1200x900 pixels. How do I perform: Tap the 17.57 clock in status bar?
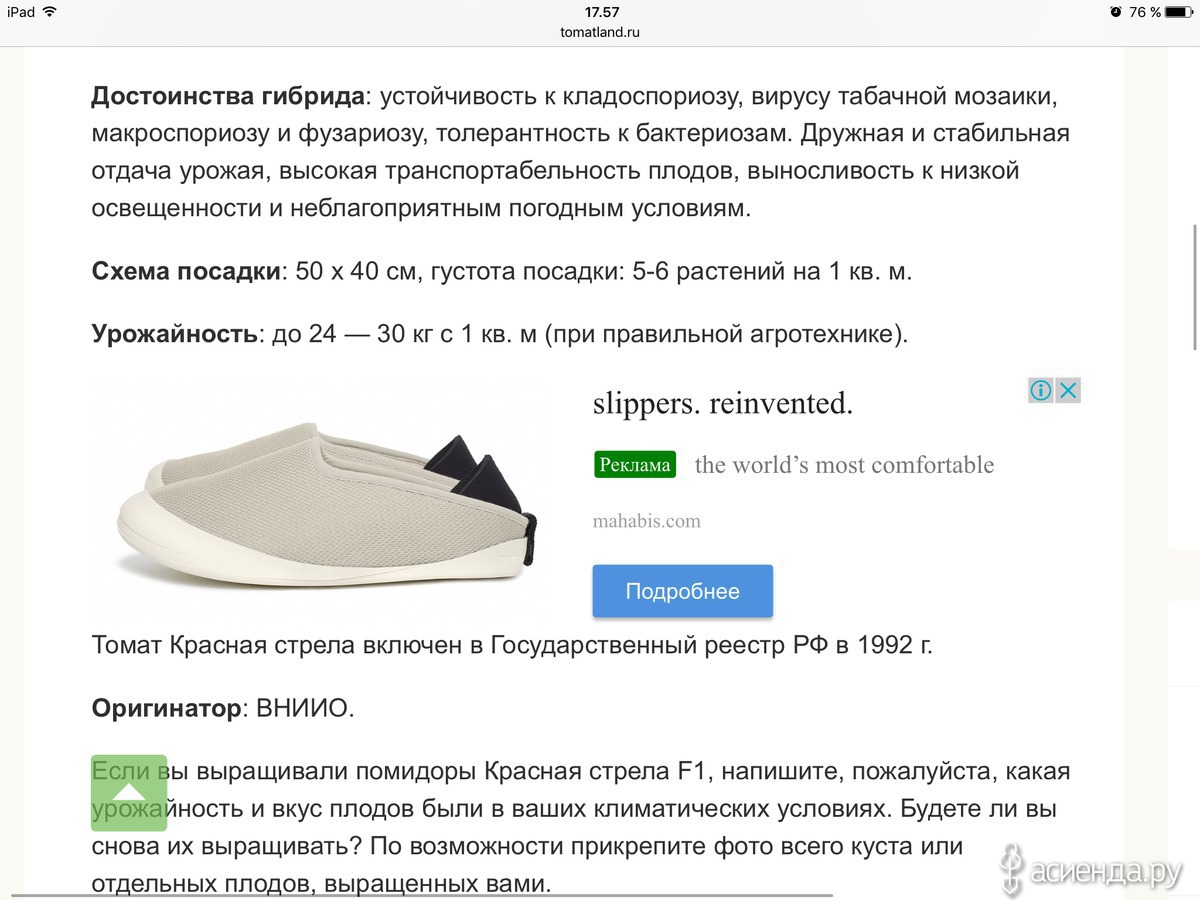point(602,12)
